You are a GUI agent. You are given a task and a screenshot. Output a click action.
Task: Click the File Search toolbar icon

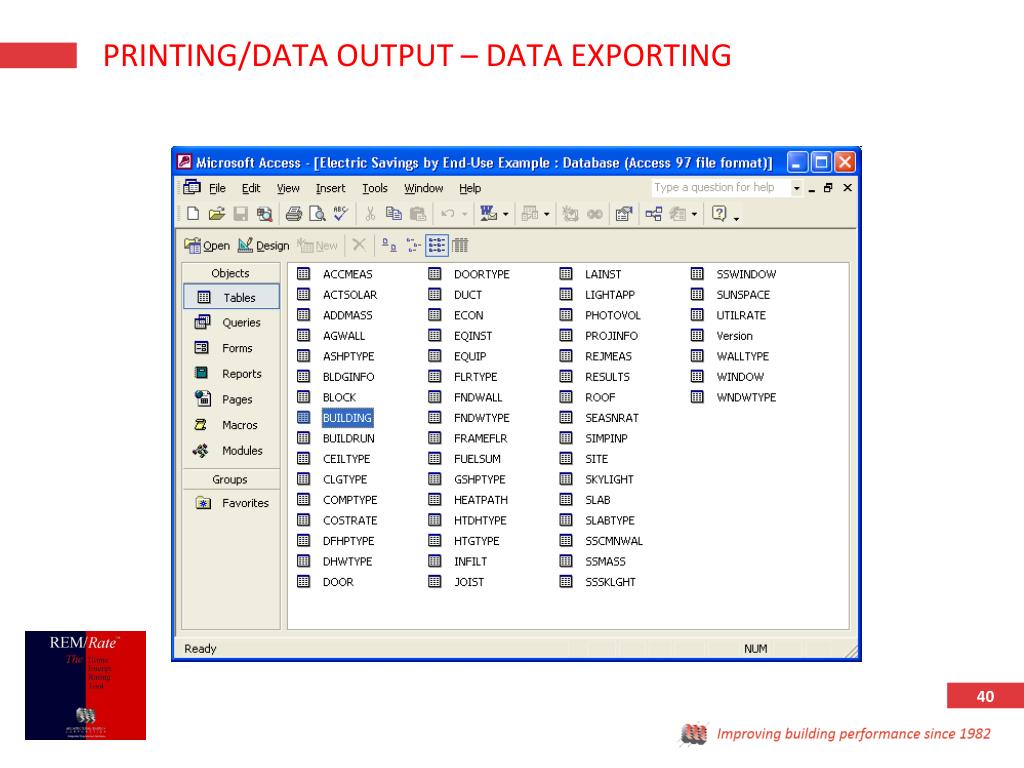[x=264, y=214]
